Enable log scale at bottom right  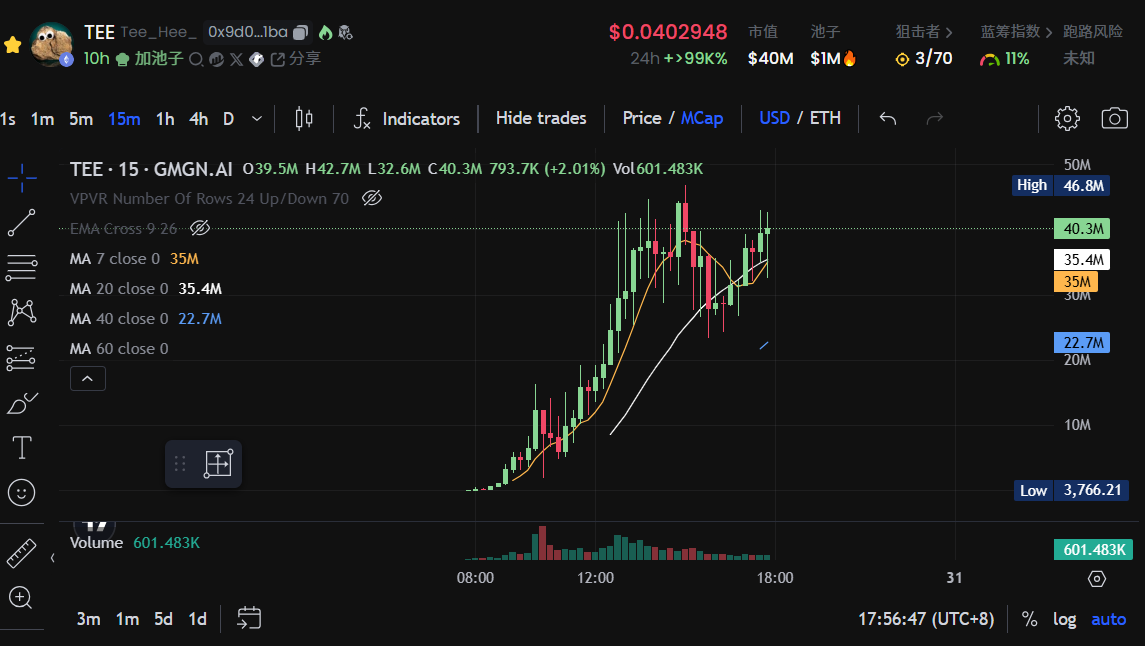click(1064, 618)
